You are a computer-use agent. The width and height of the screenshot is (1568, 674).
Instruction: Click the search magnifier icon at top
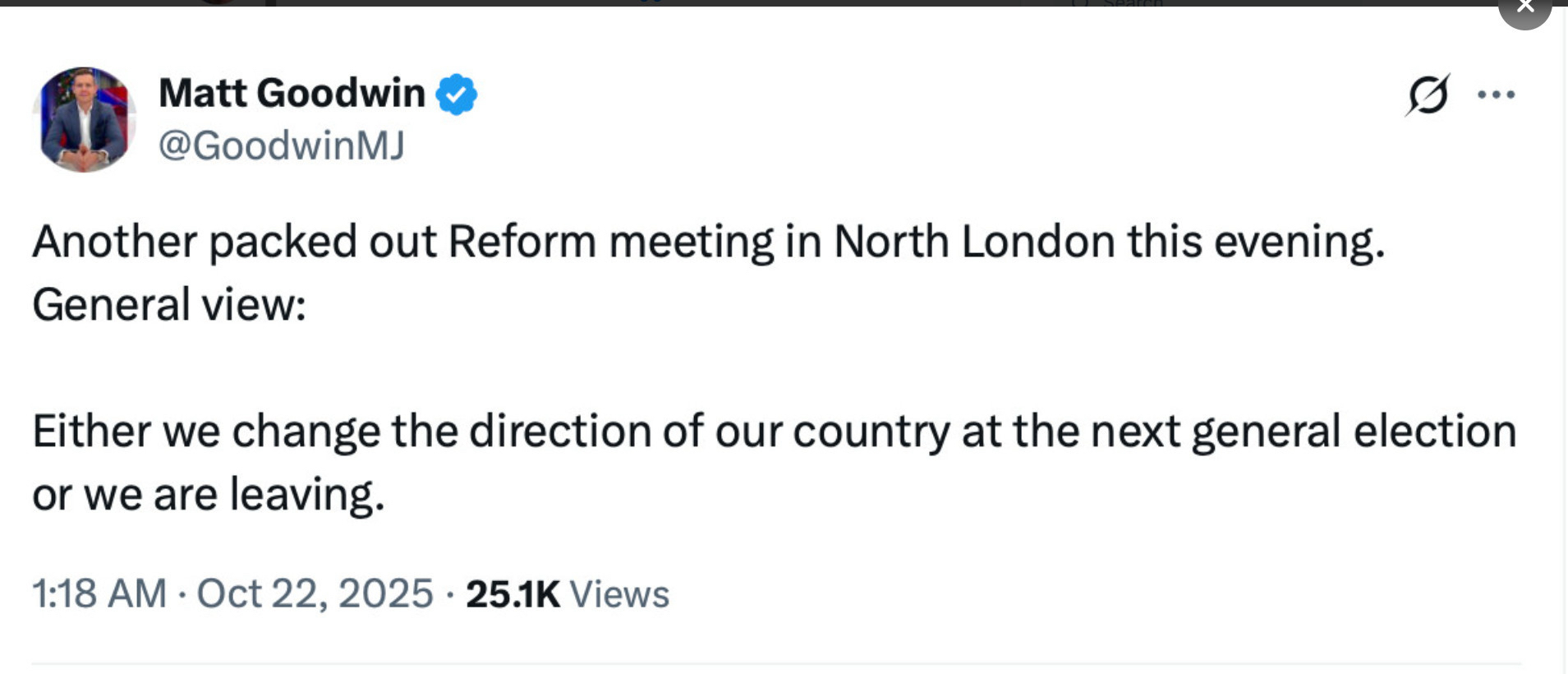1079,3
